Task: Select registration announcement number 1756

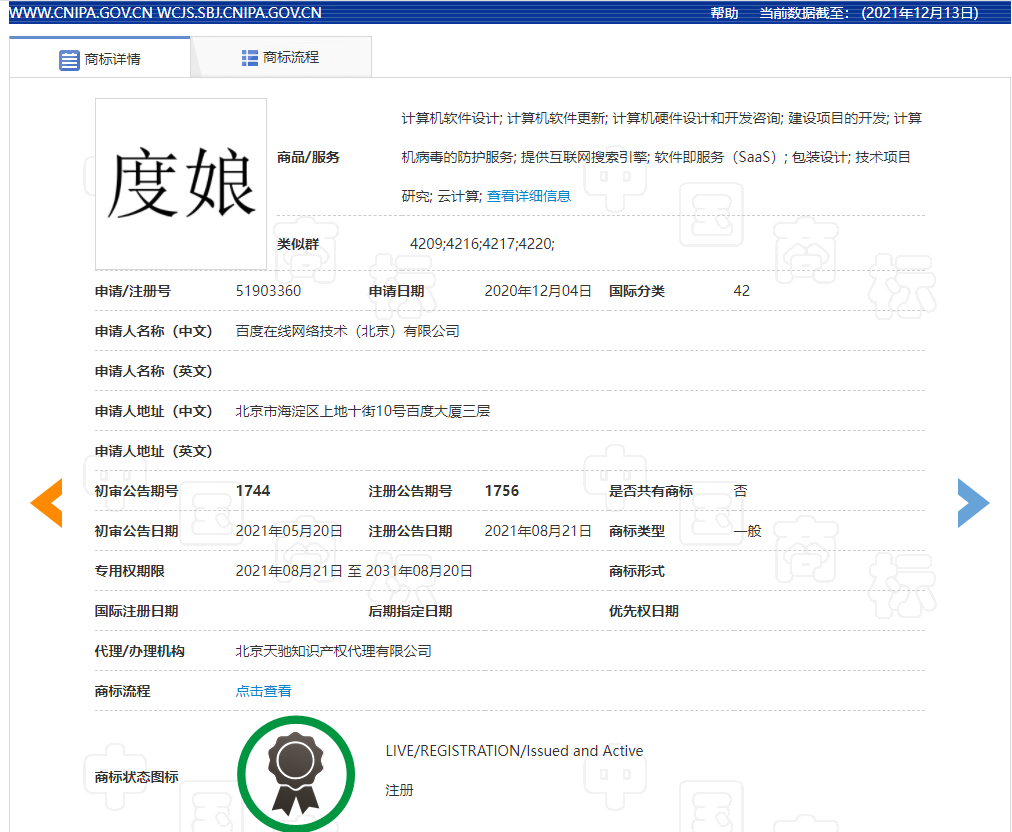Action: pyautogui.click(x=502, y=491)
